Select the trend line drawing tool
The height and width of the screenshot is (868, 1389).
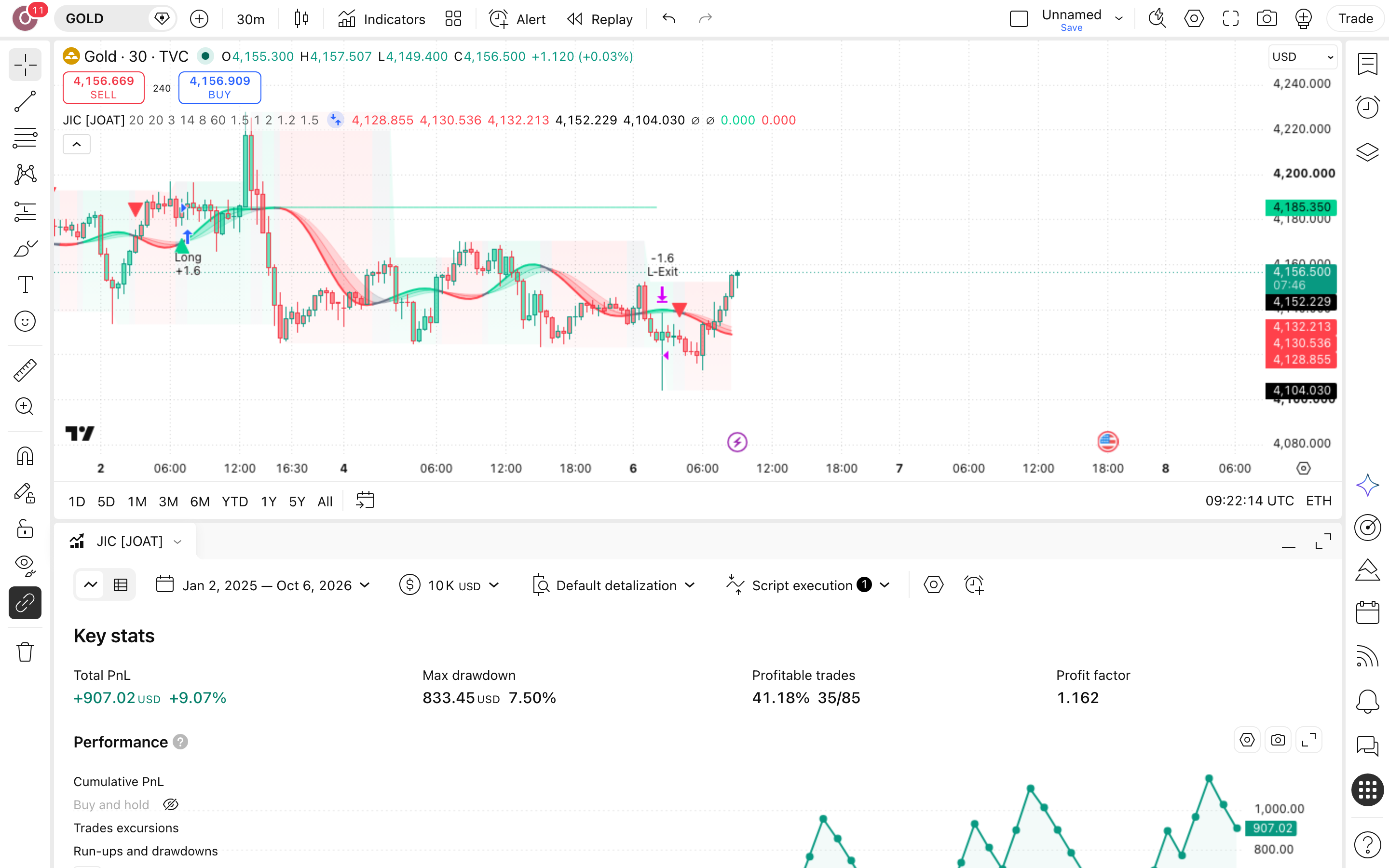point(25,102)
